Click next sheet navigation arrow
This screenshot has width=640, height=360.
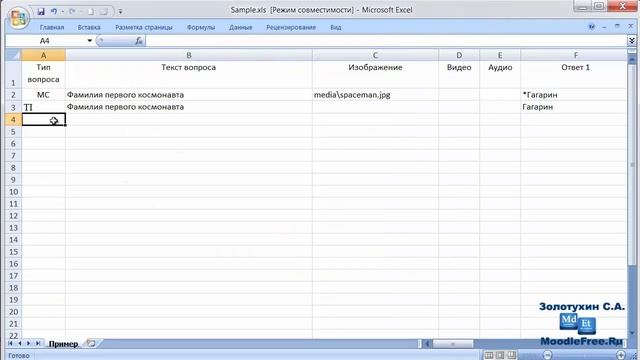(28, 344)
